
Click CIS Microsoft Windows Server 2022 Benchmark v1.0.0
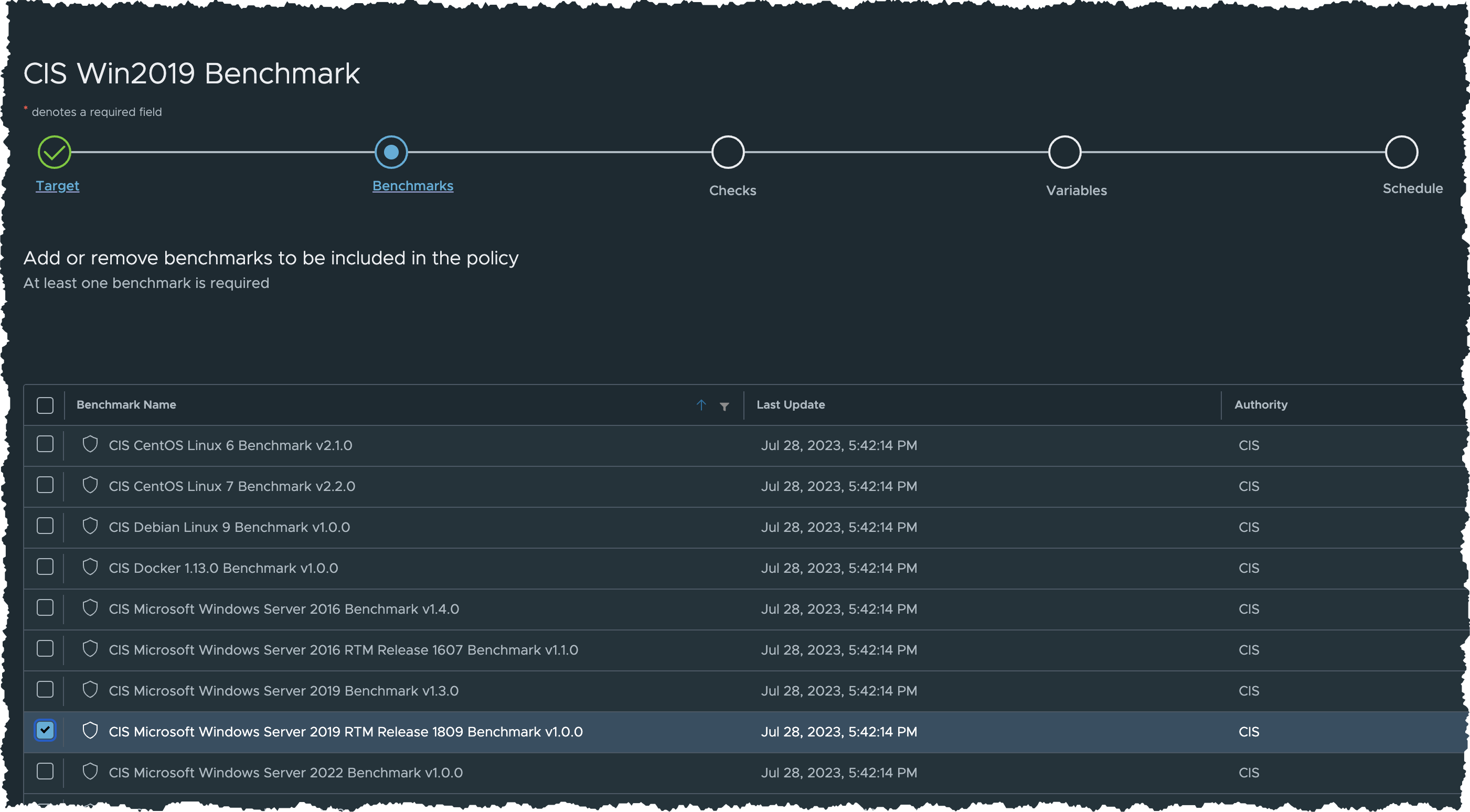point(285,773)
